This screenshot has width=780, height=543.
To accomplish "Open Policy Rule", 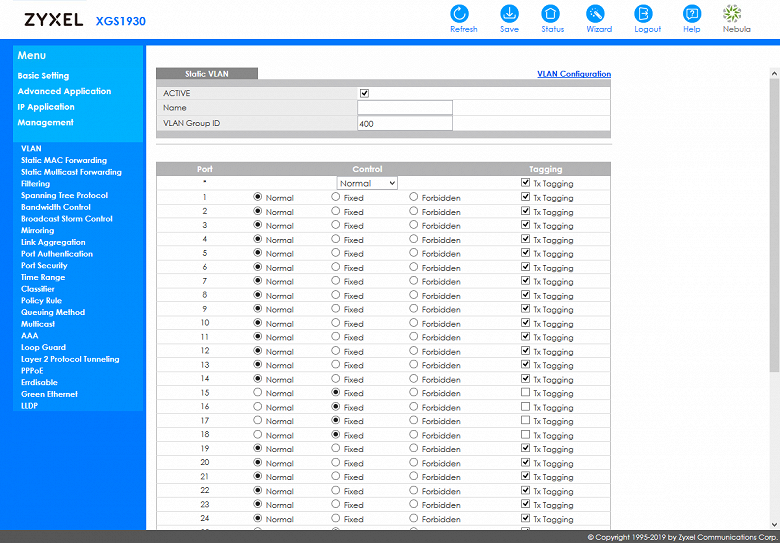I will (41, 300).
